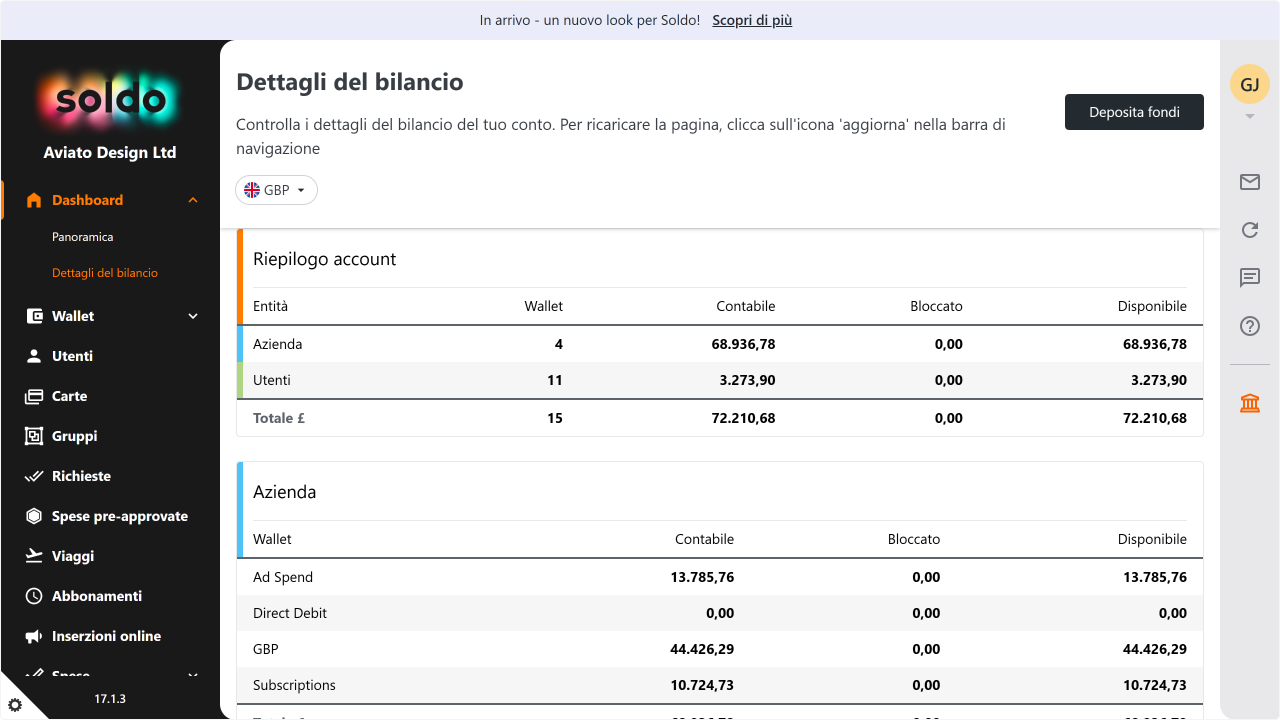Click the Inserzioni online megaphone icon
Viewport: 1280px width, 720px height.
[x=34, y=636]
